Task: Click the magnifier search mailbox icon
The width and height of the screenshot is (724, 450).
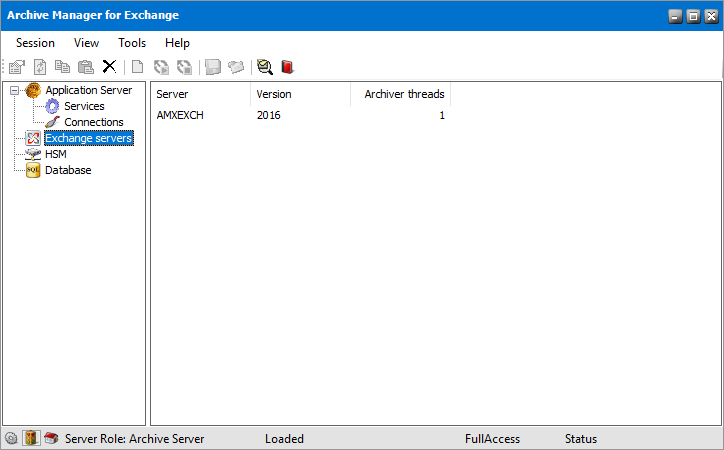Action: [x=265, y=67]
